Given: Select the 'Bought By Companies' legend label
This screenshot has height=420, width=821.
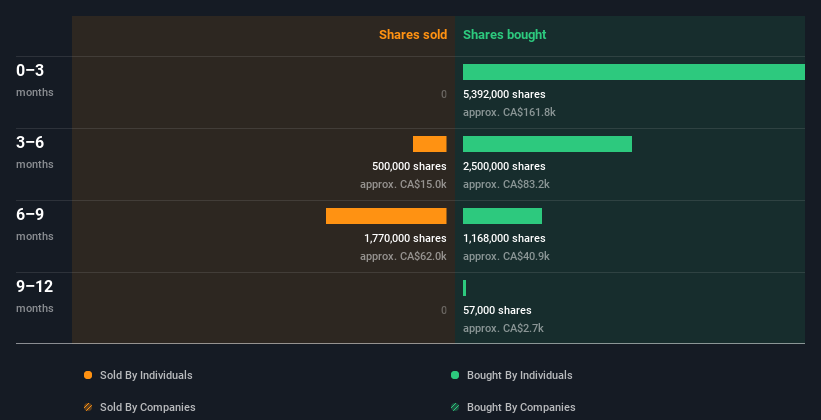Looking at the screenshot, I should 521,407.
